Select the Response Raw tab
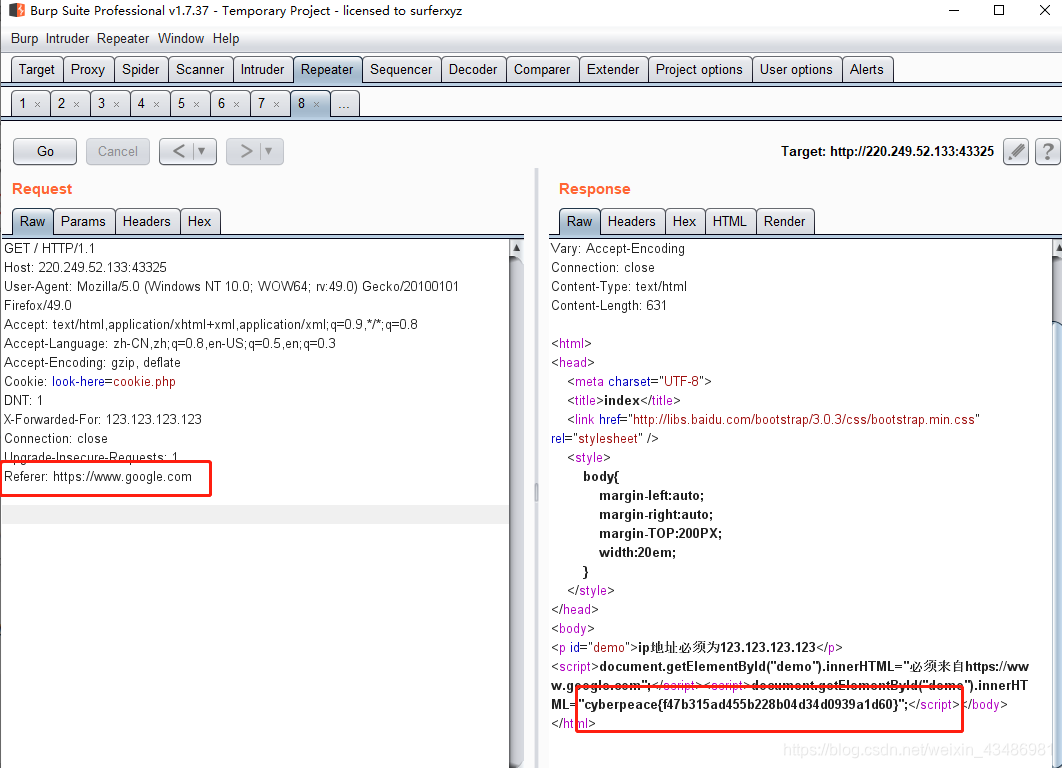This screenshot has height=768, width=1062. pos(579,221)
